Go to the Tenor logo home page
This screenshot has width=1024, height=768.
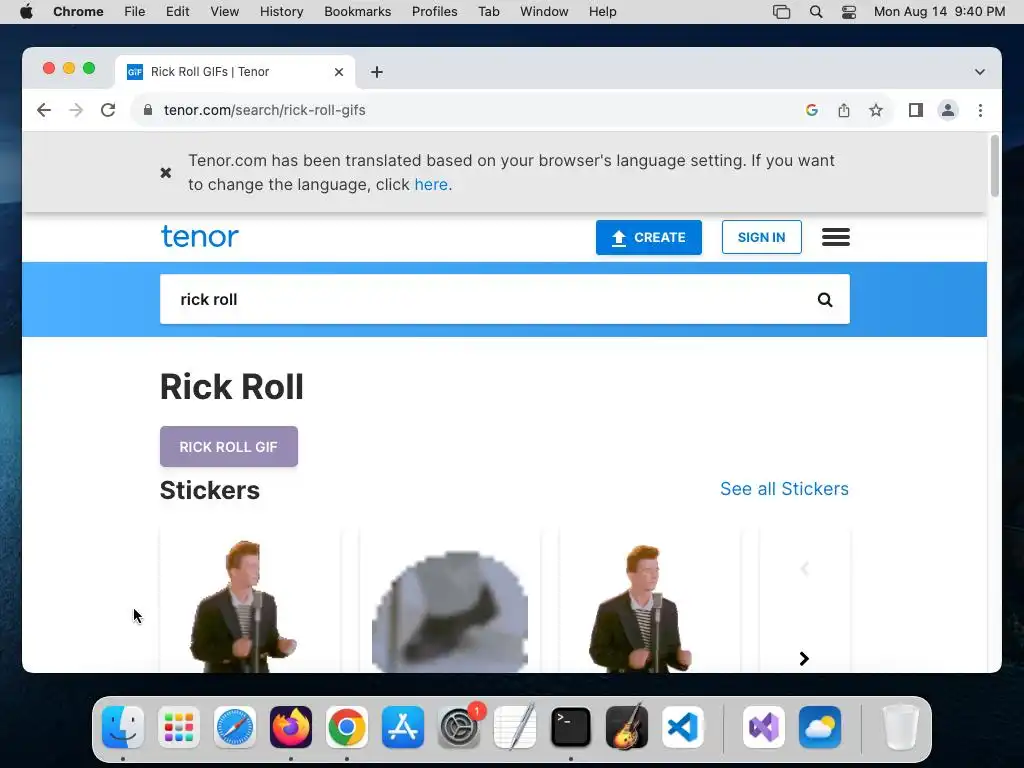click(200, 236)
